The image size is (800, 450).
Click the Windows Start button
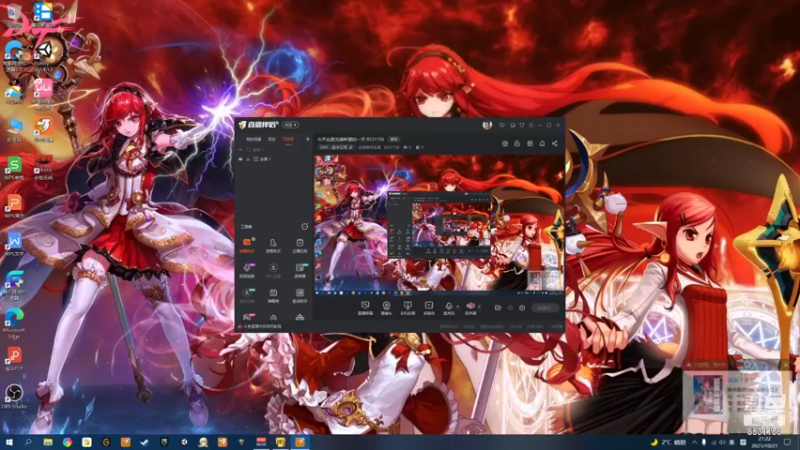click(9, 442)
